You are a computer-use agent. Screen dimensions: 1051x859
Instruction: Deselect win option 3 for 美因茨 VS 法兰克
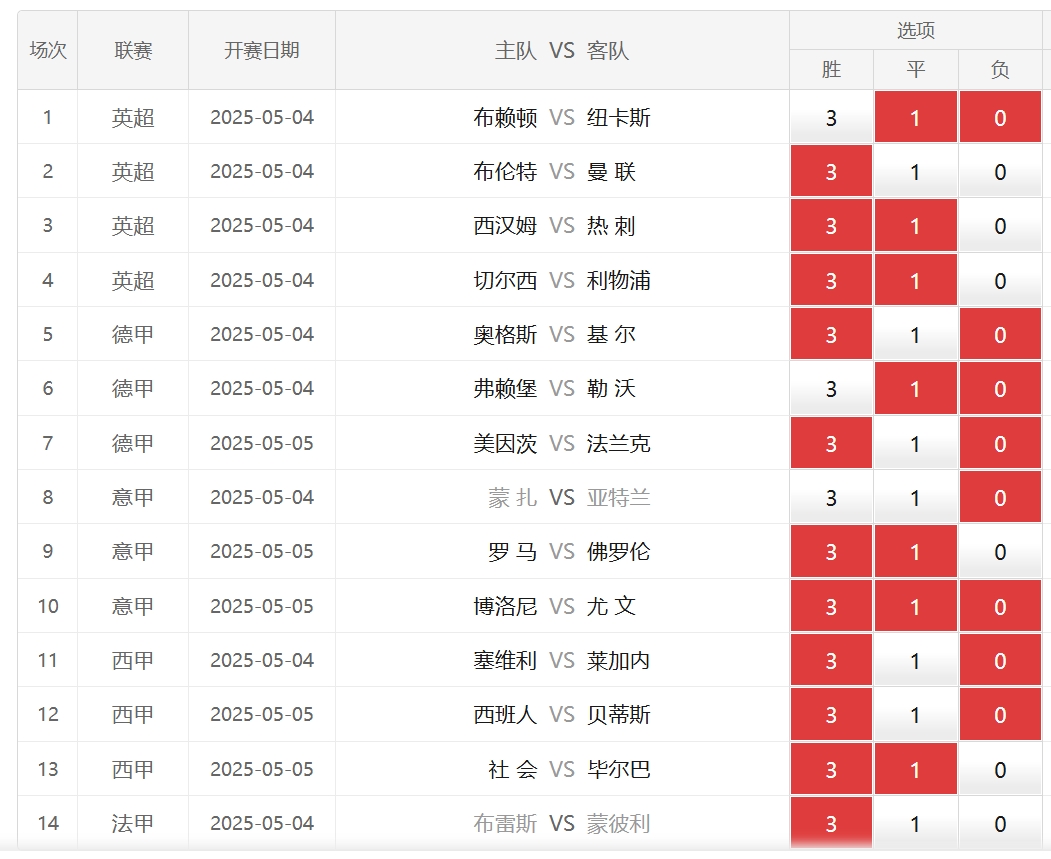[x=831, y=443]
